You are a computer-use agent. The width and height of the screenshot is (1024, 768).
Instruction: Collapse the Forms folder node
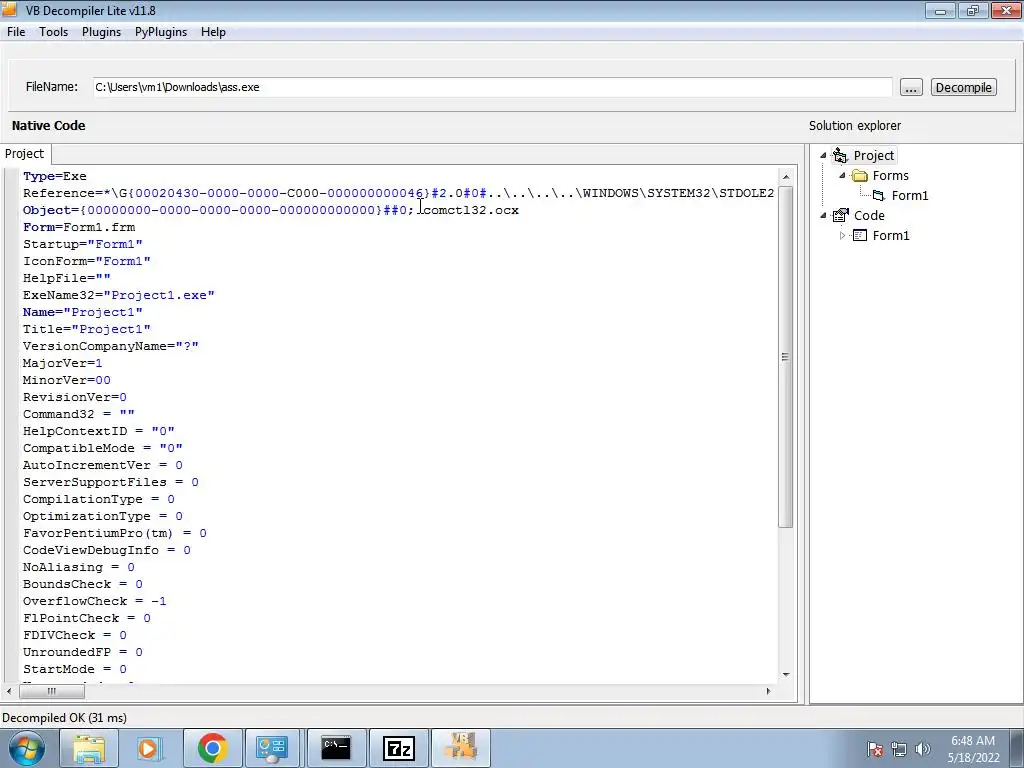842,176
